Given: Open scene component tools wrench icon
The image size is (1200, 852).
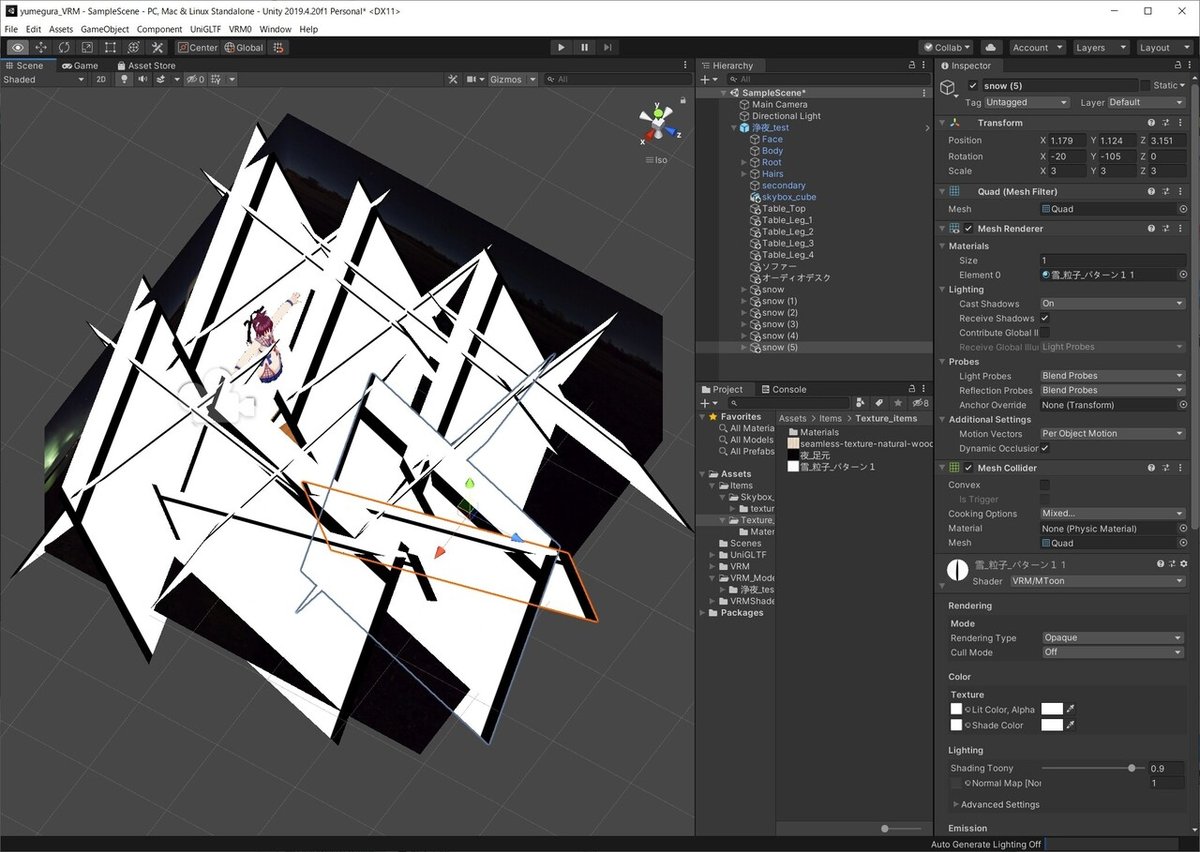Looking at the screenshot, I should point(452,79).
